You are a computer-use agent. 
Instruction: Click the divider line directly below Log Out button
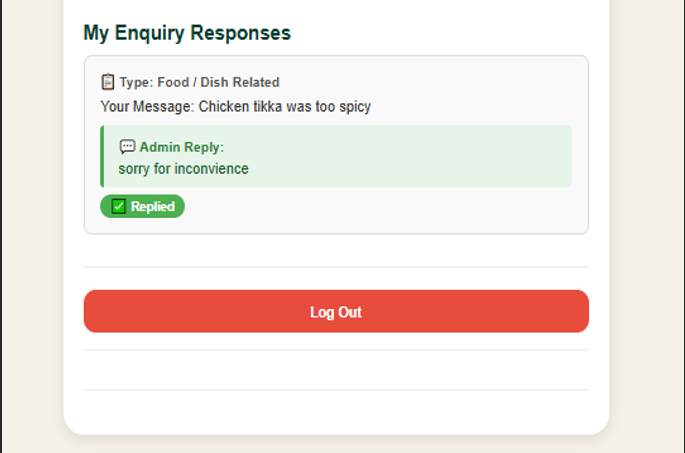click(x=336, y=350)
